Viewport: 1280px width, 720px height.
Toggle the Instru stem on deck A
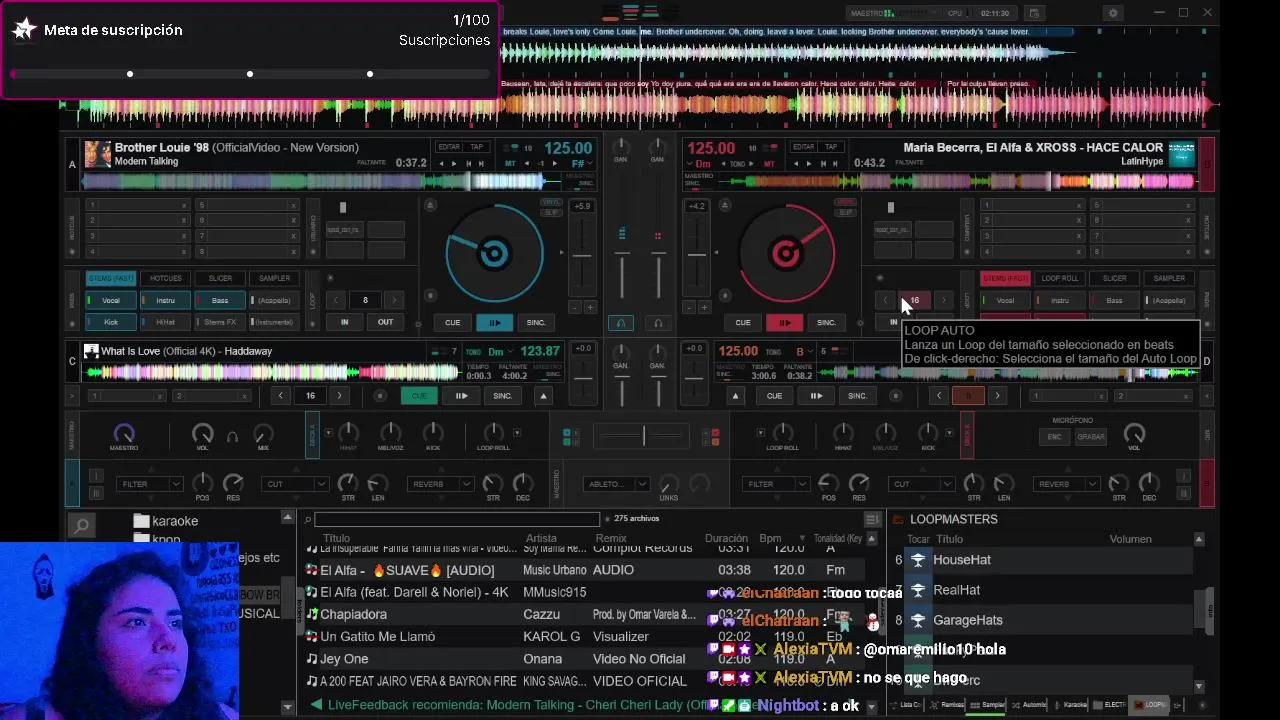(x=165, y=300)
